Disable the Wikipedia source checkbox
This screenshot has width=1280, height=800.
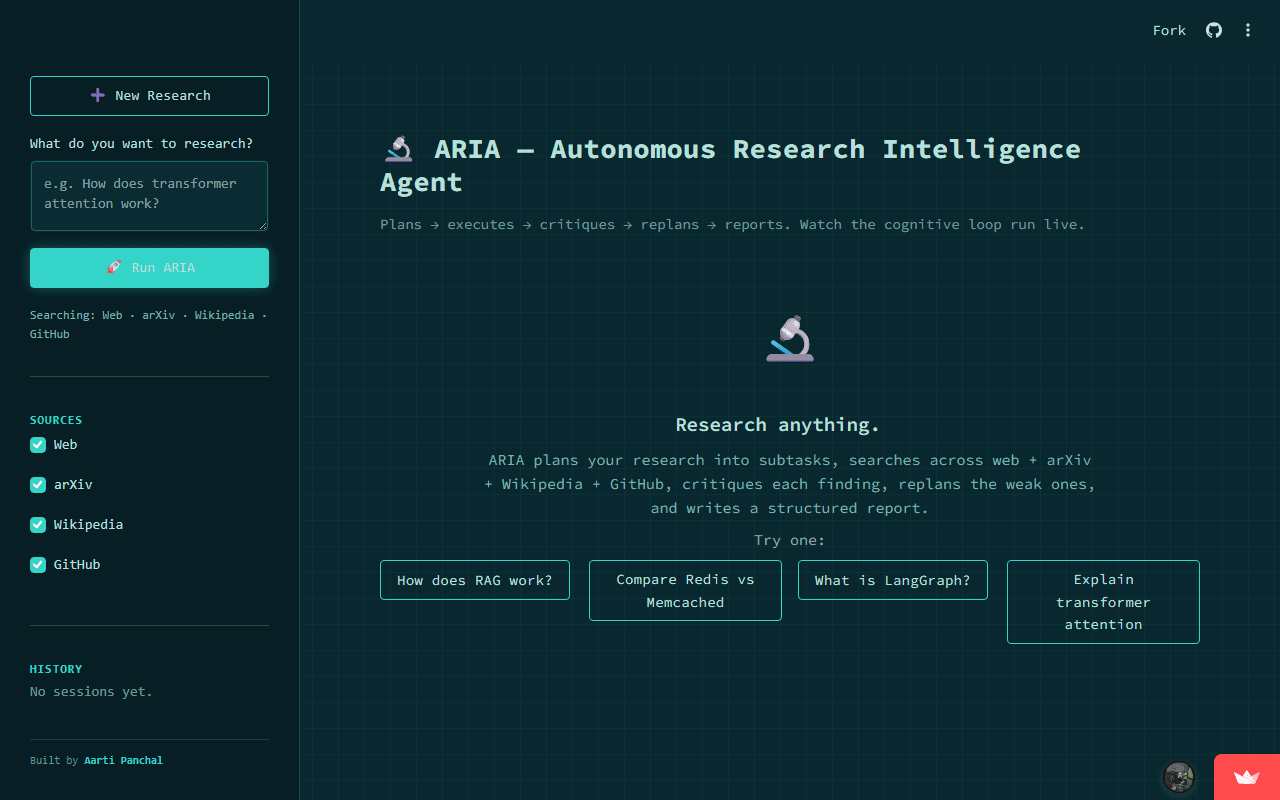tap(38, 525)
